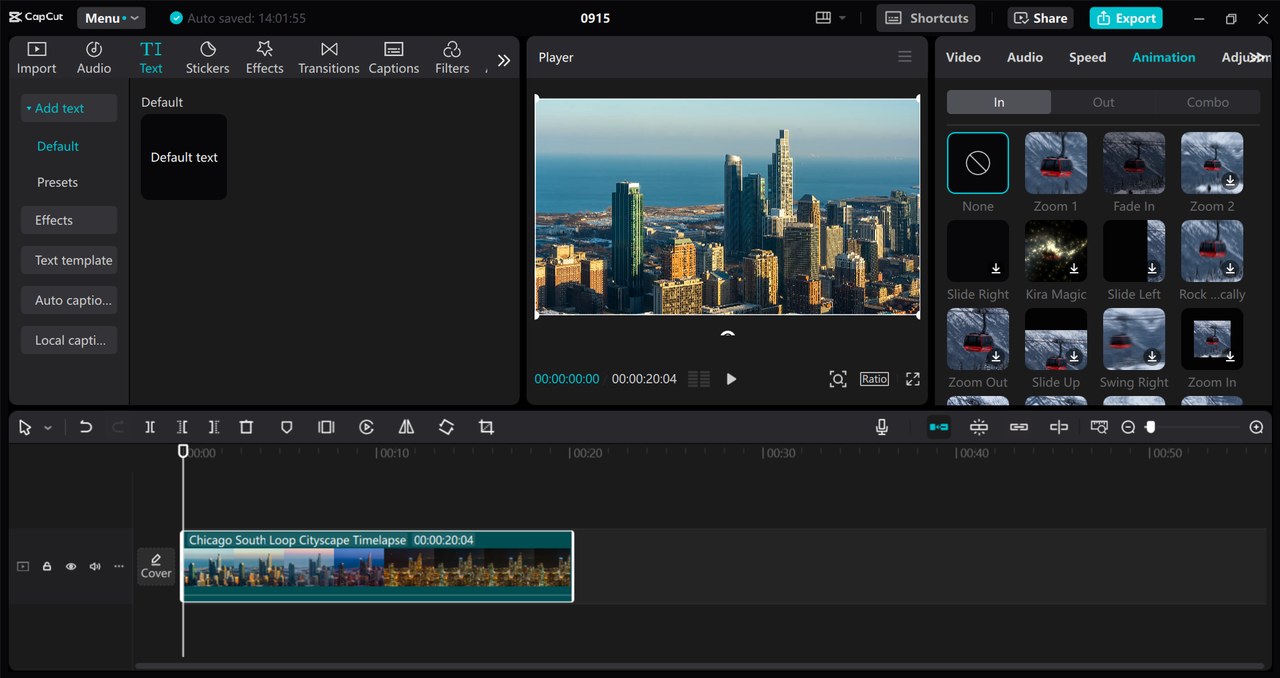The image size is (1280, 678).
Task: Open Text template category
Action: click(69, 260)
